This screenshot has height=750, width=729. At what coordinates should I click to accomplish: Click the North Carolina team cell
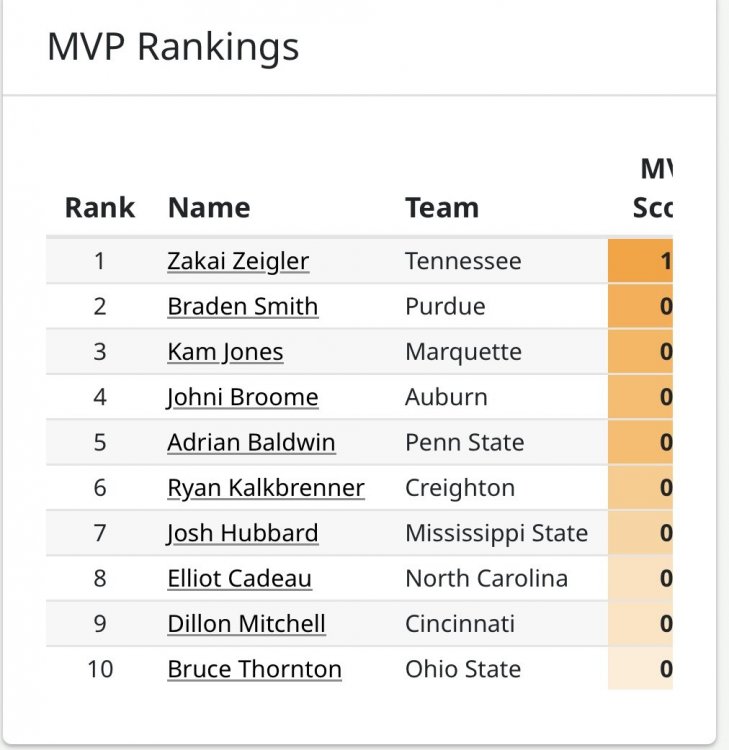(486, 578)
